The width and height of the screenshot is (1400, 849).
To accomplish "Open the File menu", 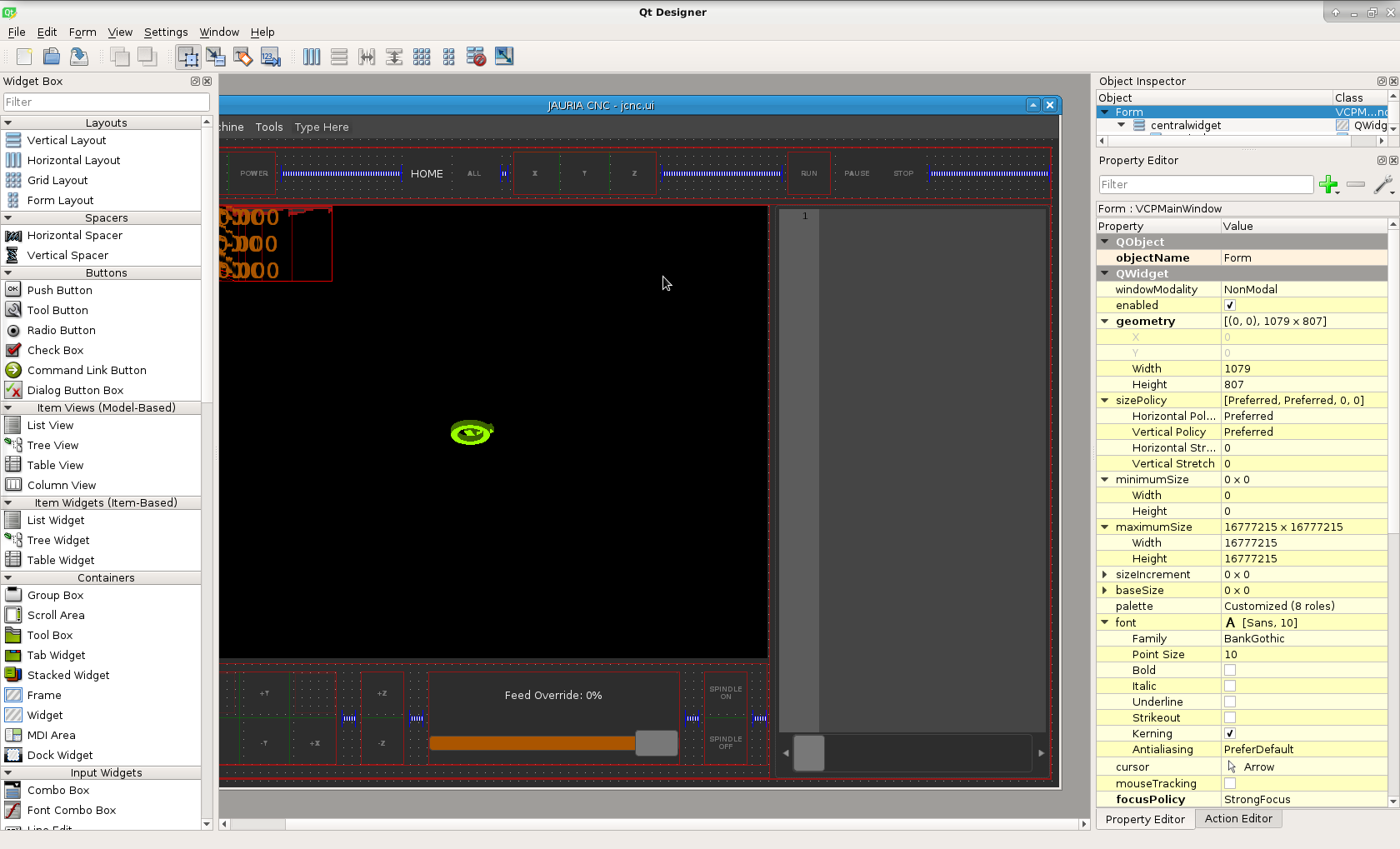I will click(x=17, y=32).
